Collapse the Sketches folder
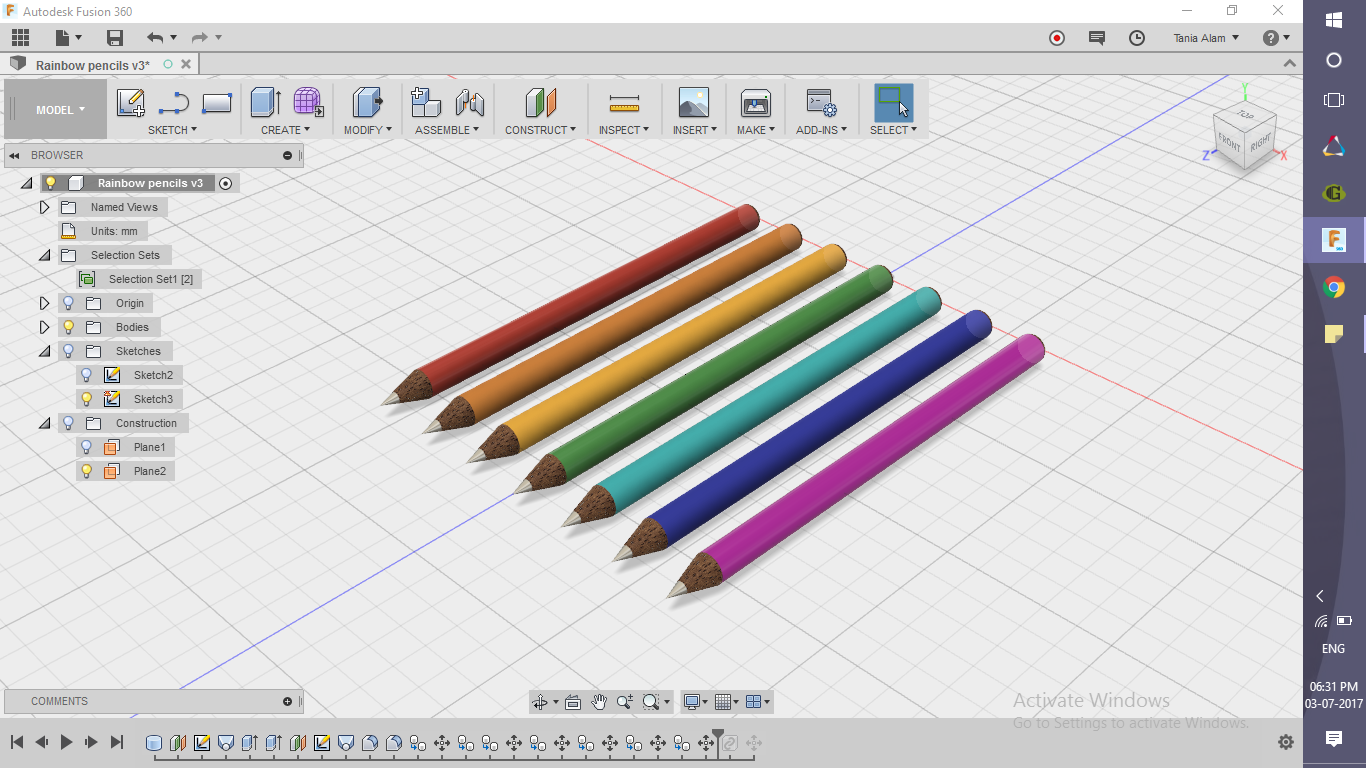The height and width of the screenshot is (768, 1366). pos(44,351)
